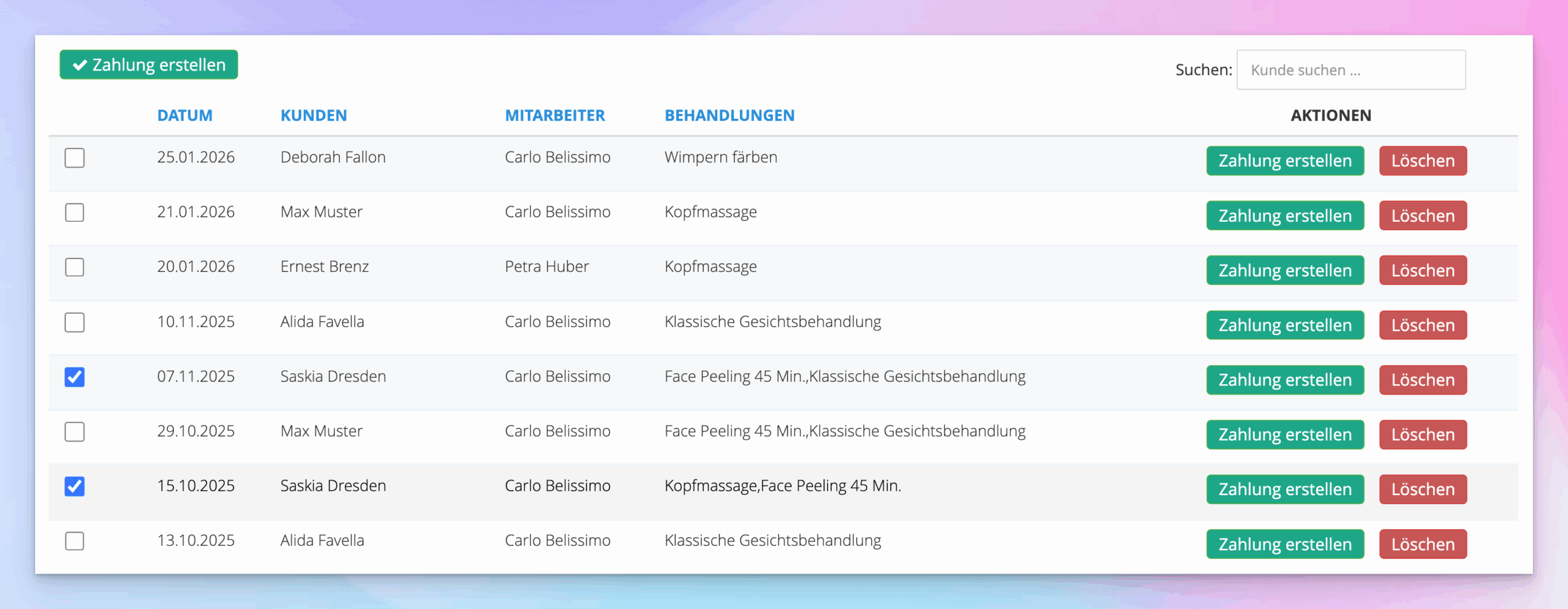Uncheck Saskia Dresden 07.11.2025 checkbox

click(75, 377)
